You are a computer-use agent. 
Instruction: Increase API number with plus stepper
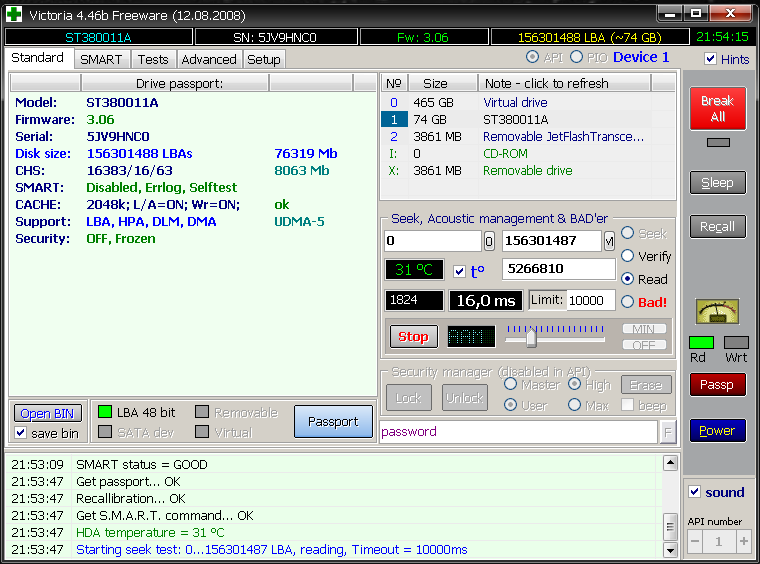[x=743, y=542]
